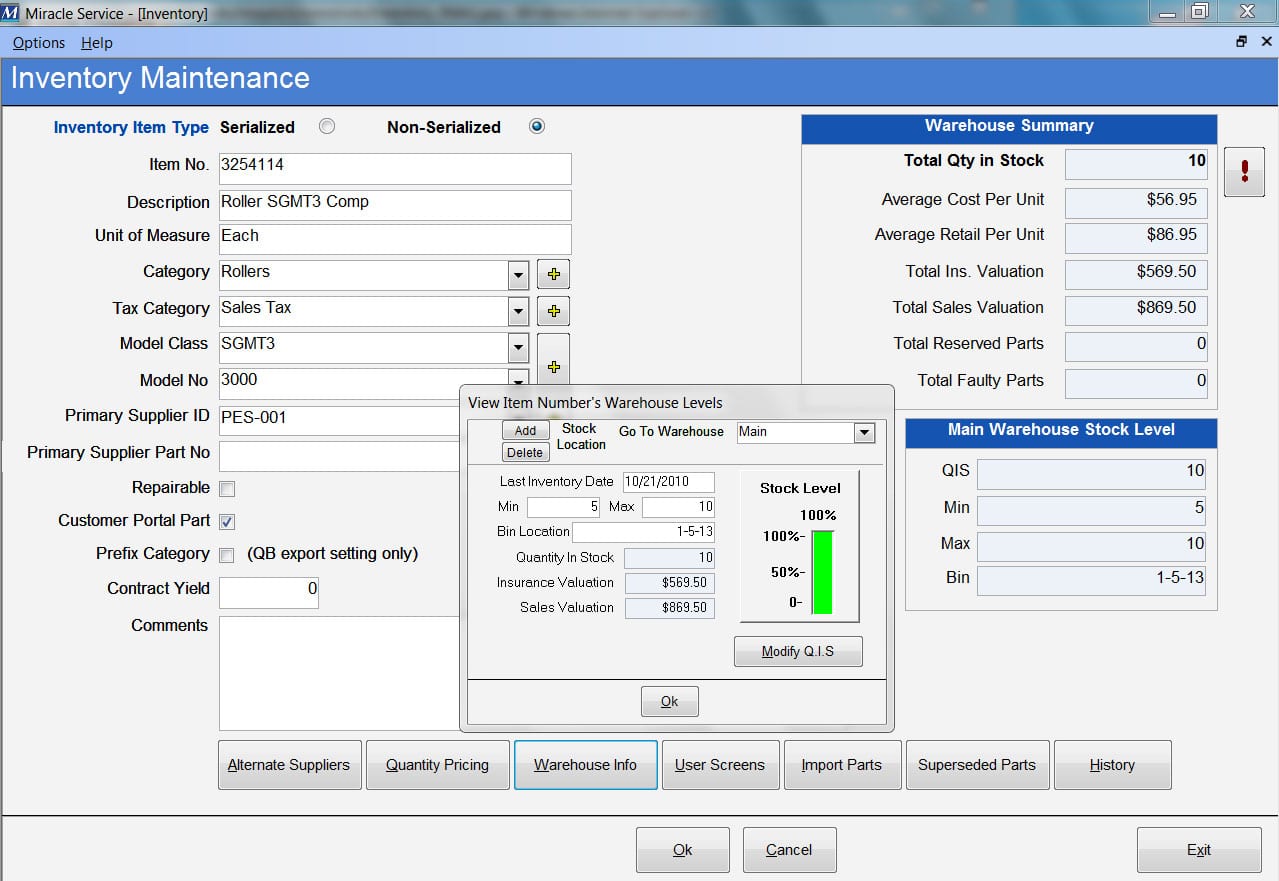Select the Non-Serialized radio button

[537, 127]
